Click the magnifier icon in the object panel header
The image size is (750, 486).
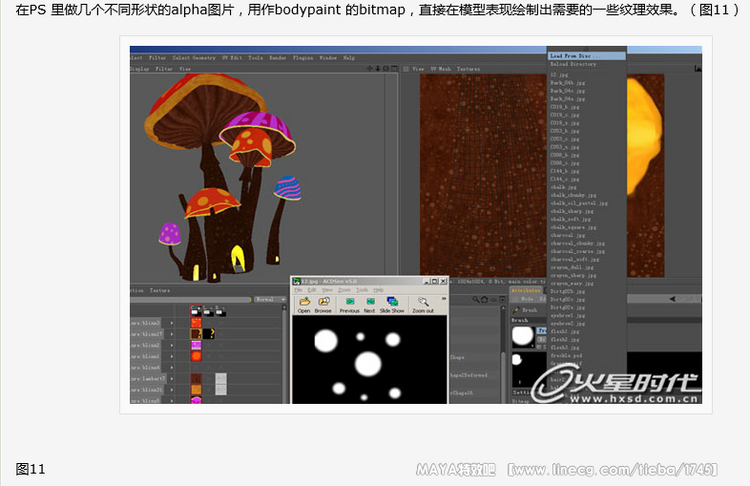point(476,299)
